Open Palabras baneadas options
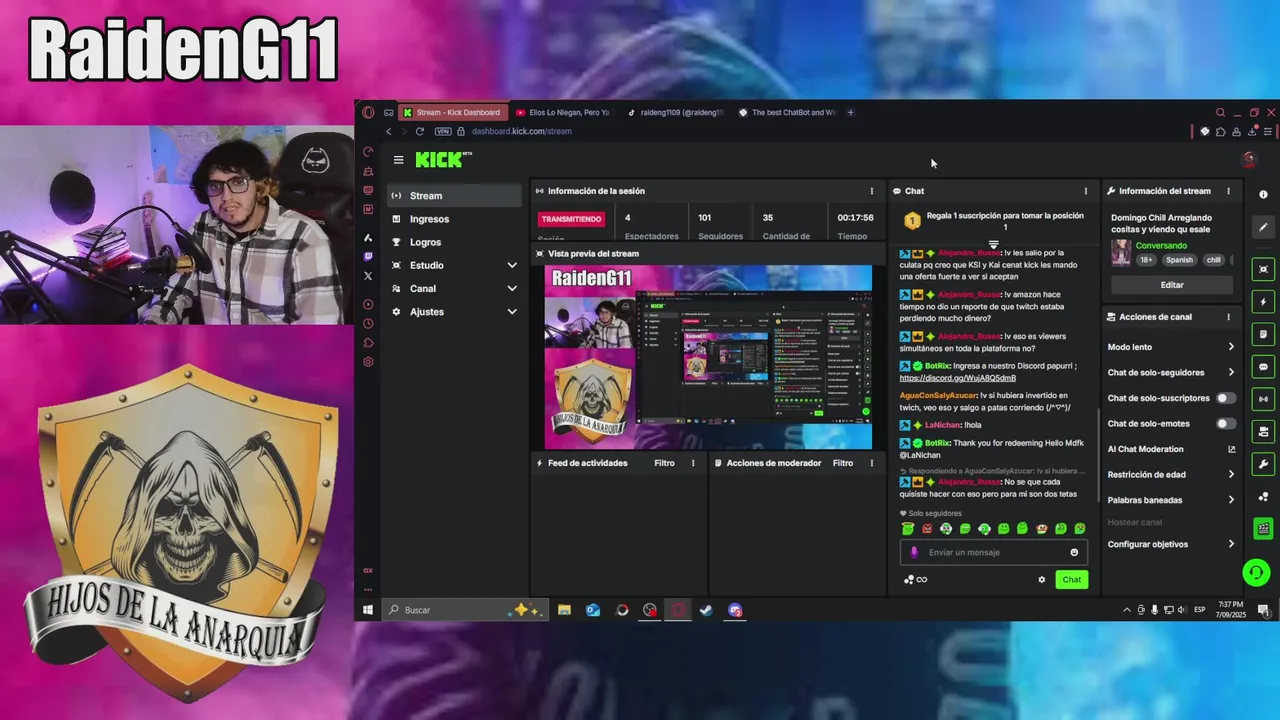 [x=1170, y=500]
